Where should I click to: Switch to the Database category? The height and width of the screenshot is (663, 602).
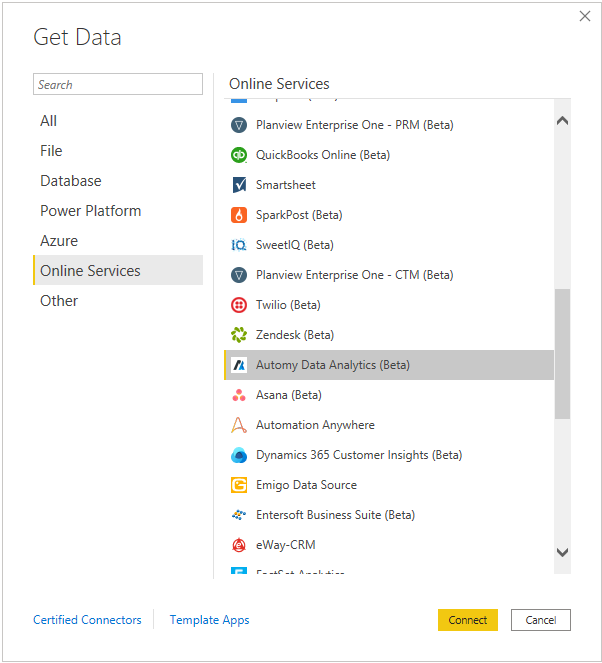(x=71, y=181)
